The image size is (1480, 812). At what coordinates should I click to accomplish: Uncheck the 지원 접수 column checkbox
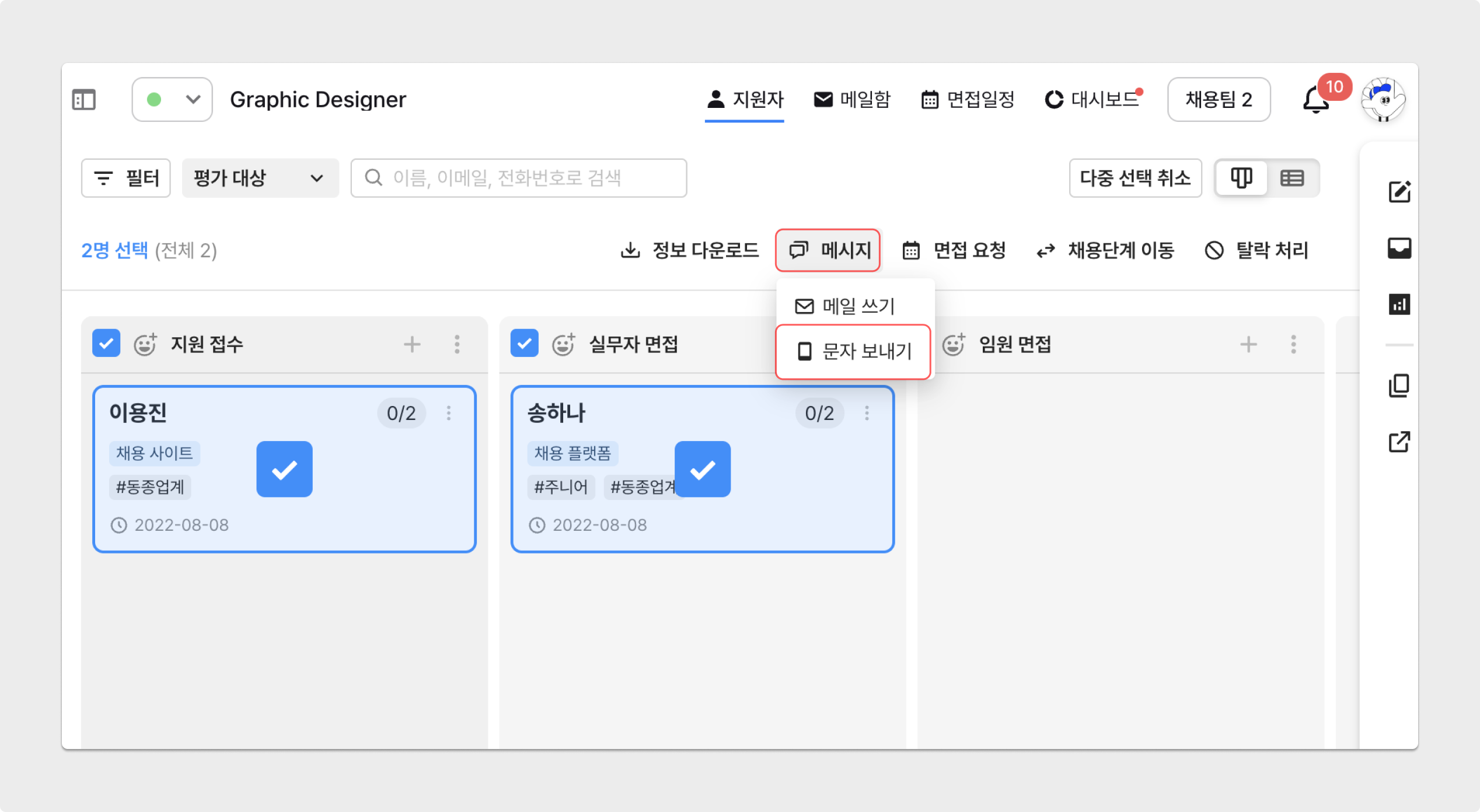(106, 344)
